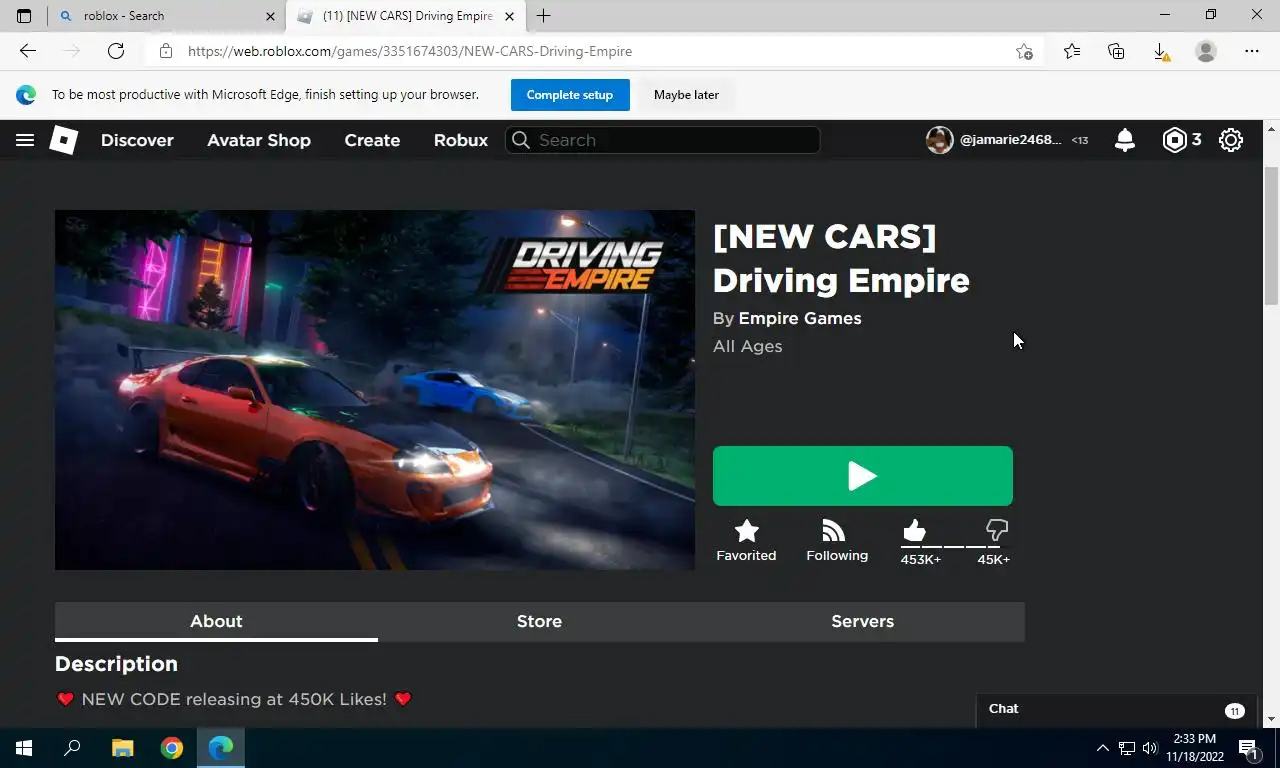
Task: Open the Avatar Shop page
Action: 259,140
